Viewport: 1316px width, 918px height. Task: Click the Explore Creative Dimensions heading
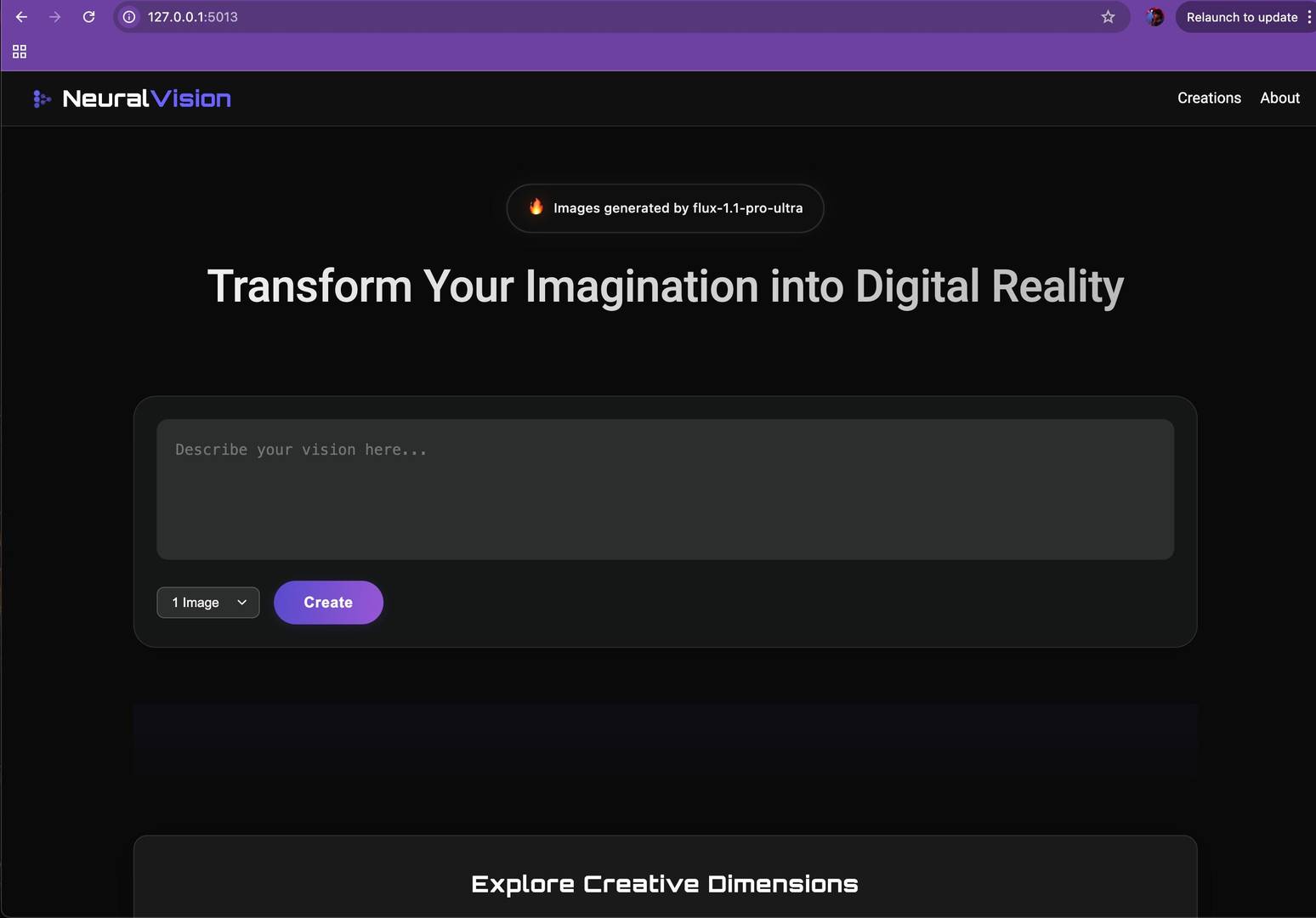pos(665,884)
